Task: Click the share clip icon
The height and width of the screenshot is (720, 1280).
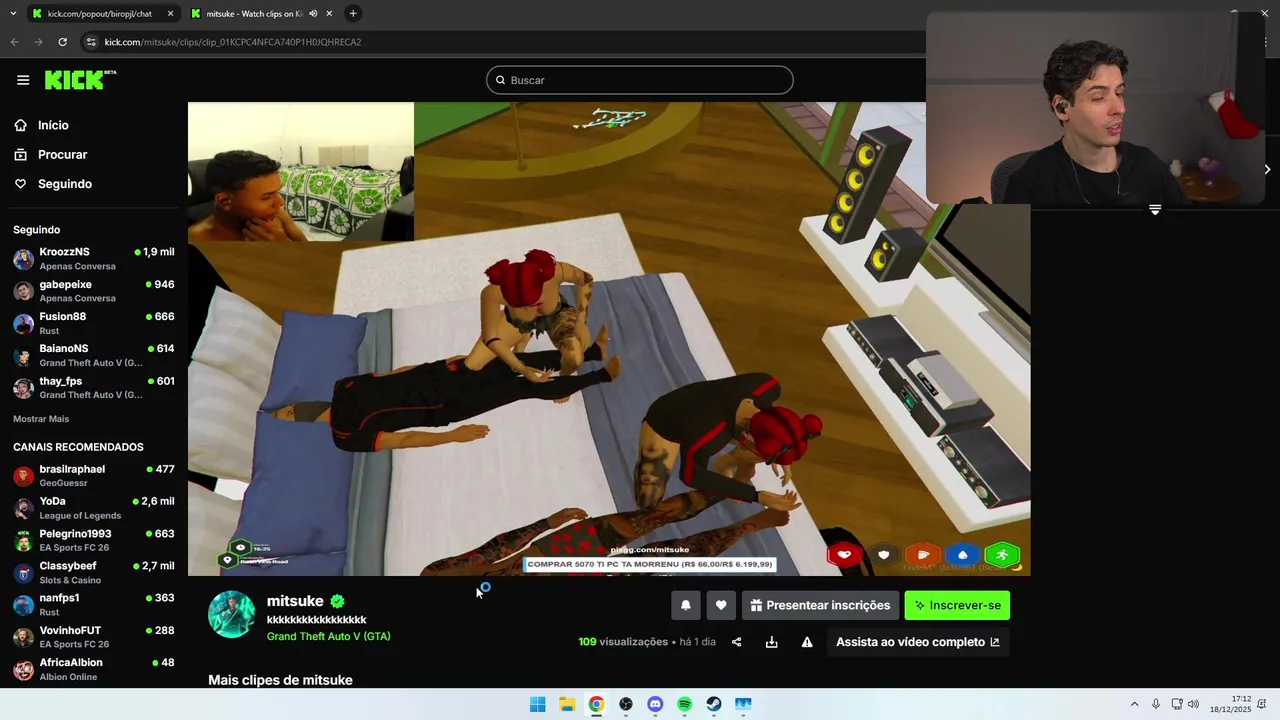Action: (737, 642)
